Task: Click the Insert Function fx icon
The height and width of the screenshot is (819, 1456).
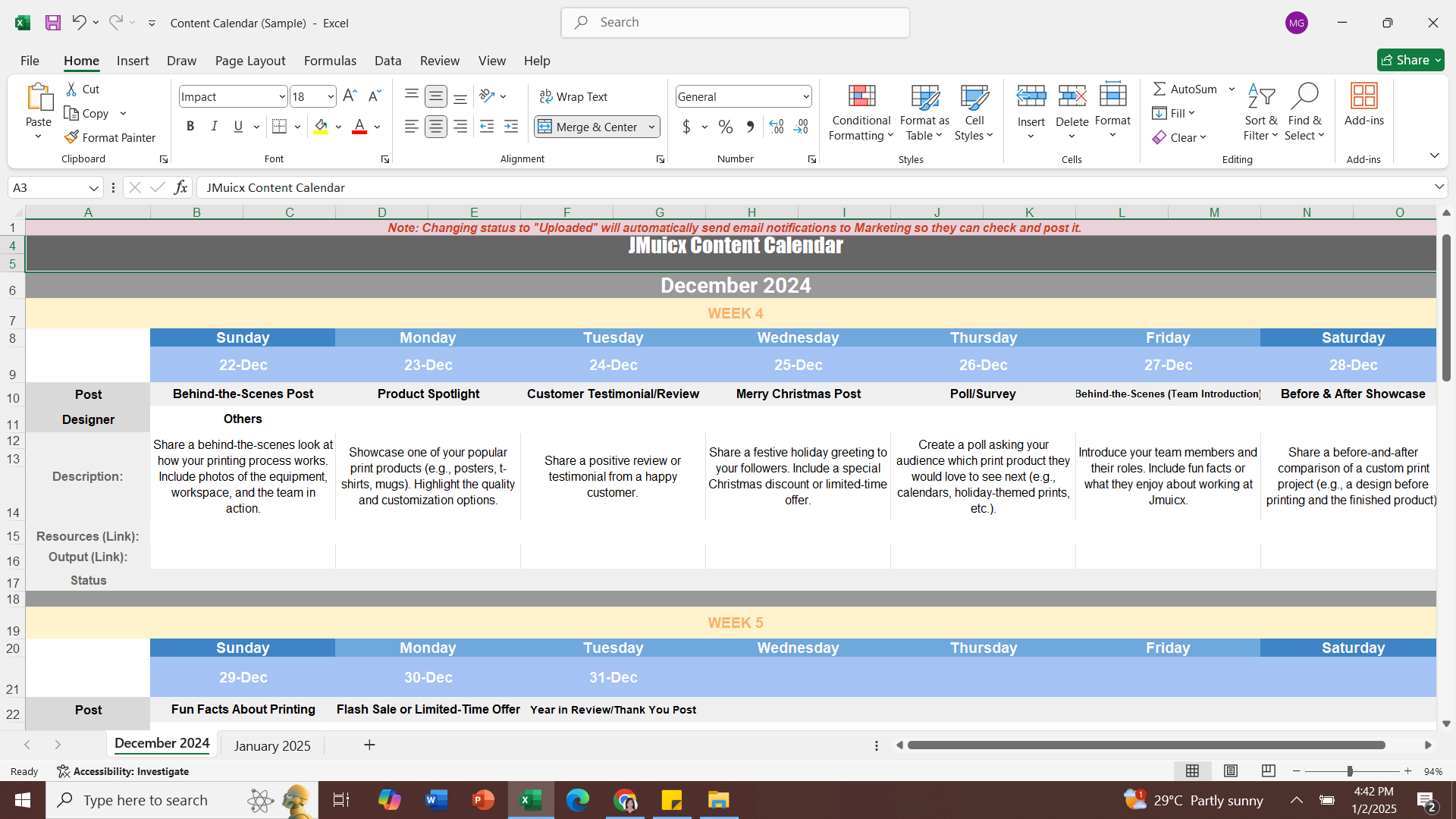Action: pyautogui.click(x=180, y=187)
